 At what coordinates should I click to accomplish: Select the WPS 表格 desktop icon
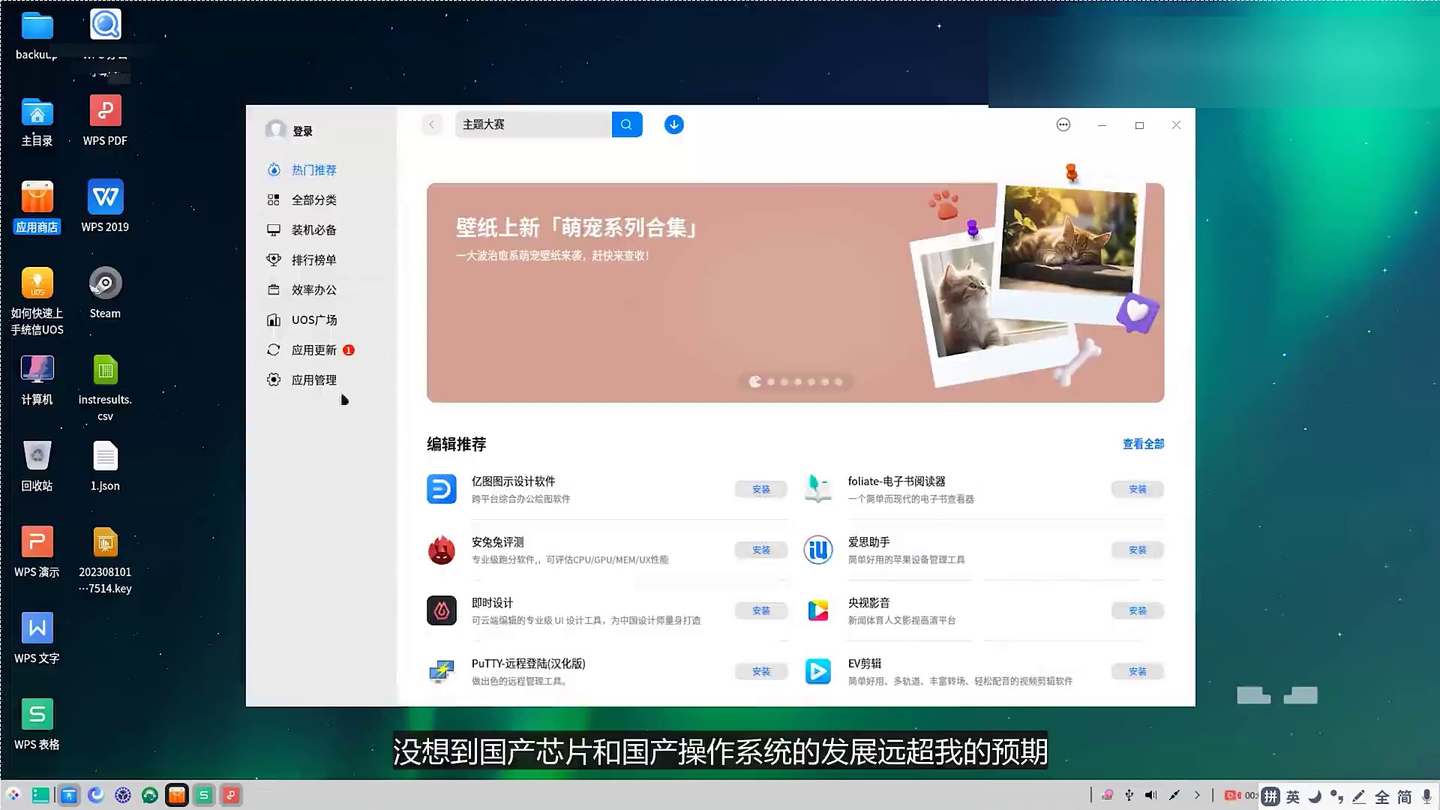click(x=37, y=714)
